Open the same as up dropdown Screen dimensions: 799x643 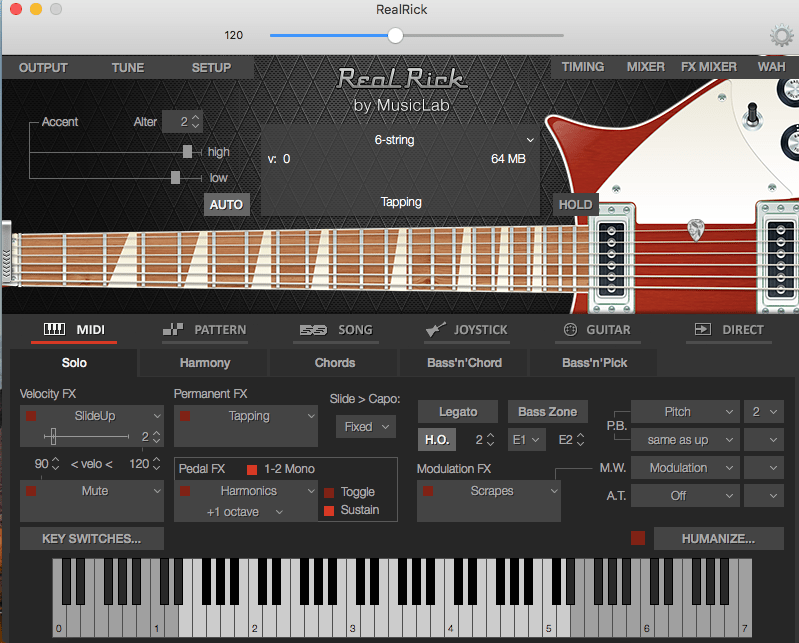tap(685, 440)
